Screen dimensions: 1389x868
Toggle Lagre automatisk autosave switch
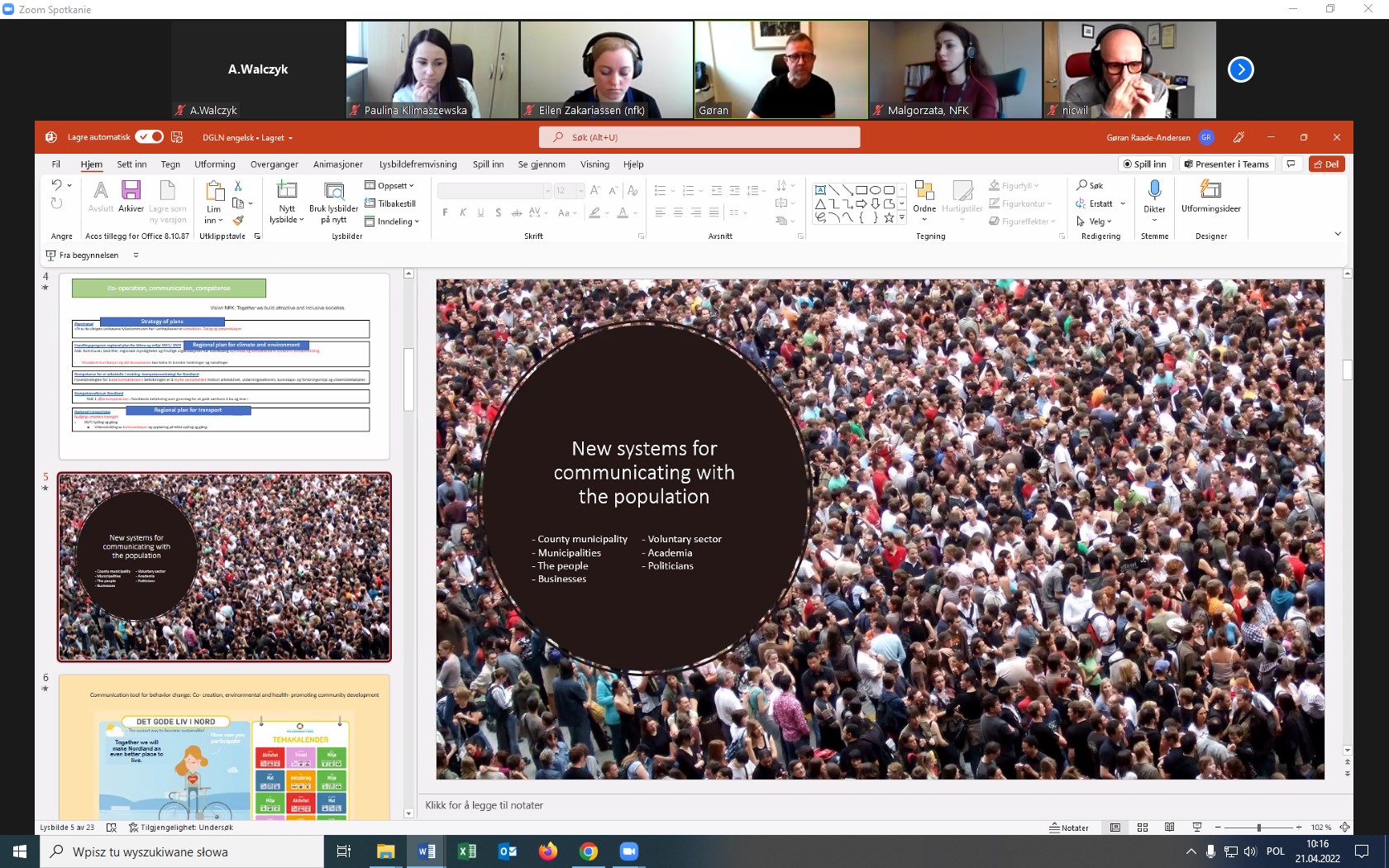tap(150, 137)
